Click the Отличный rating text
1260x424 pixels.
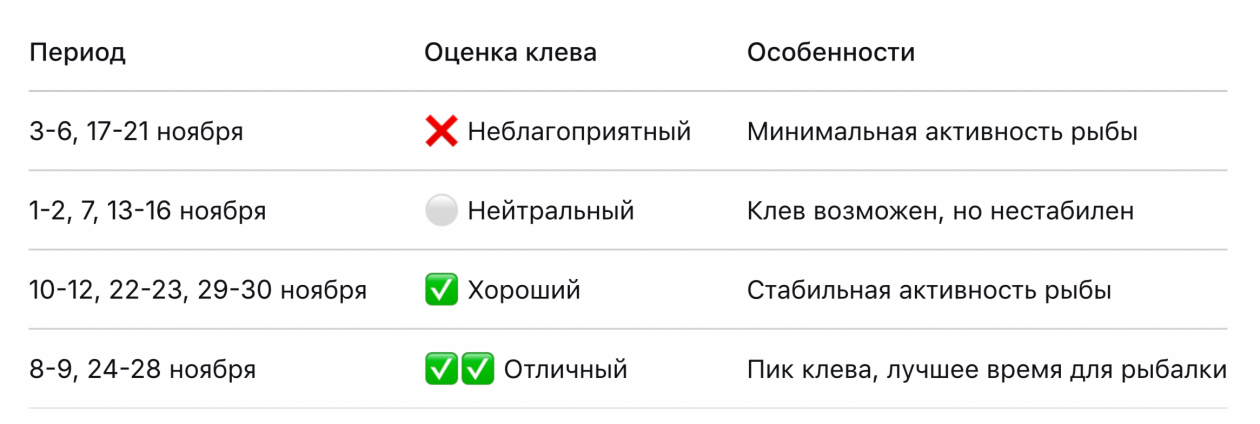(565, 370)
